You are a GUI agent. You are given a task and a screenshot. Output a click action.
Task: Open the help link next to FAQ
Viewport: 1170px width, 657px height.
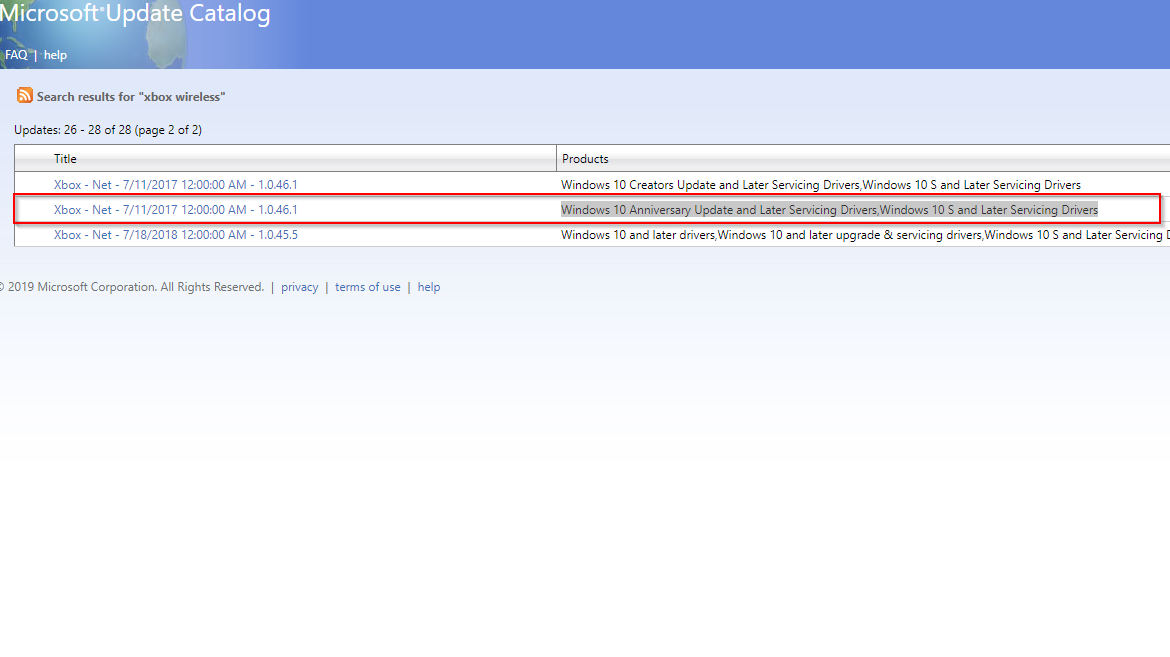click(x=55, y=55)
